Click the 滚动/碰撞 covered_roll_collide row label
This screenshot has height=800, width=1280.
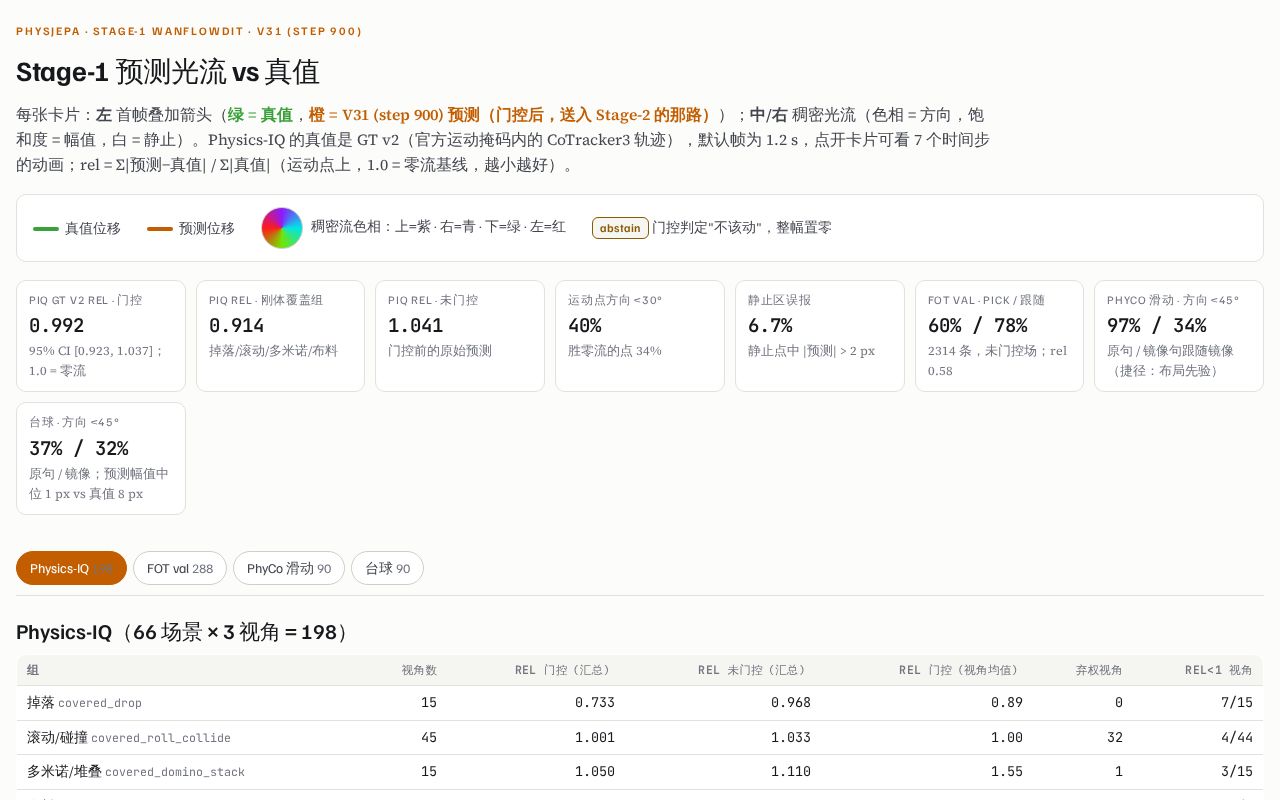click(x=129, y=738)
